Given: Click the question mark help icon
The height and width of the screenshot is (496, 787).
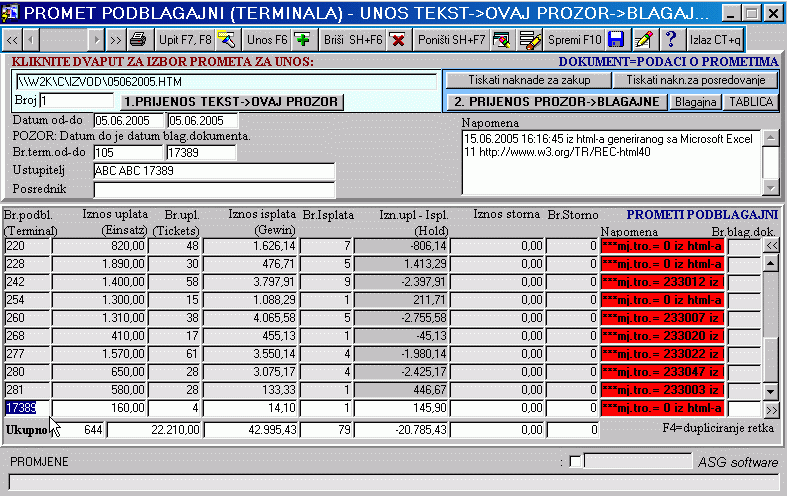Looking at the screenshot, I should [x=671, y=40].
